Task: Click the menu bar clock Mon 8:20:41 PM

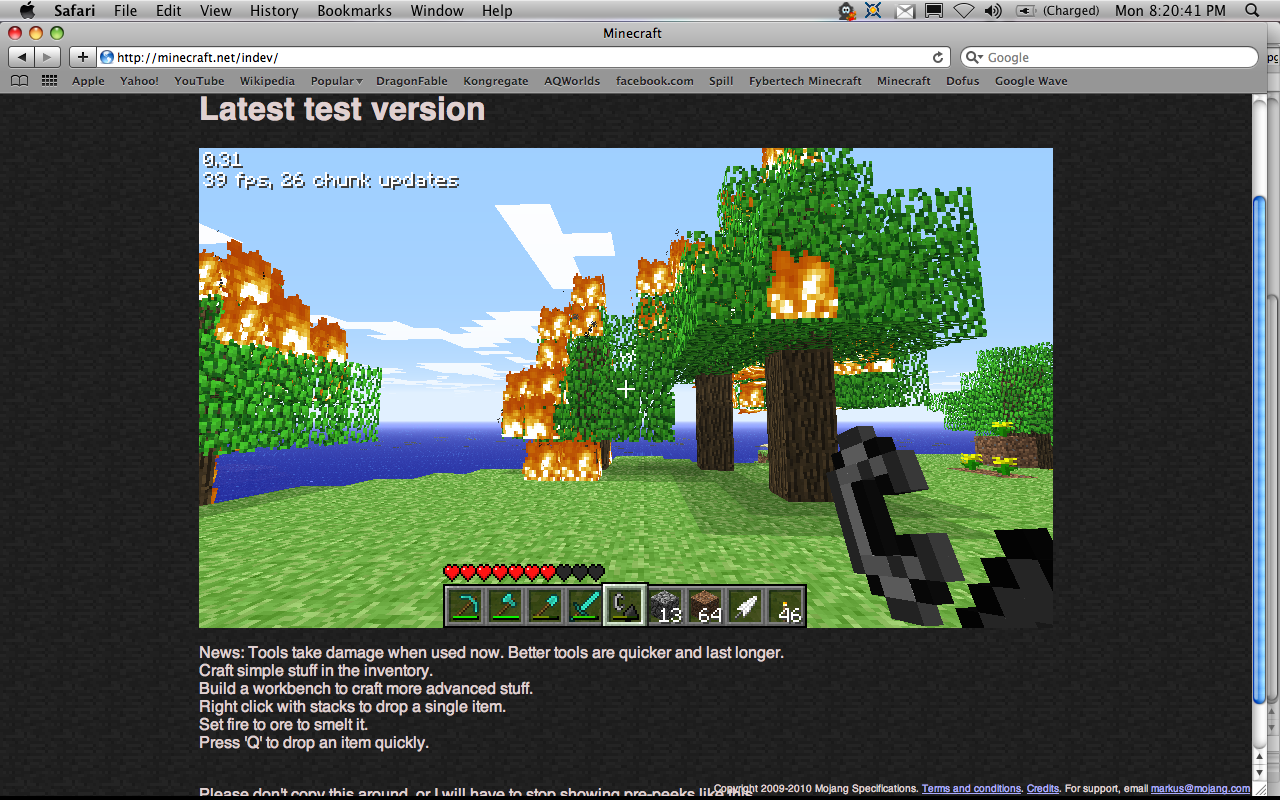Action: (1170, 11)
